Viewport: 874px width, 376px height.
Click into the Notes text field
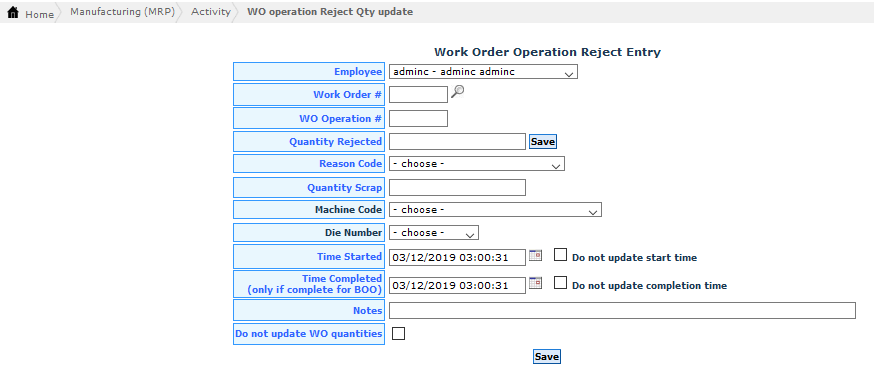coord(622,311)
